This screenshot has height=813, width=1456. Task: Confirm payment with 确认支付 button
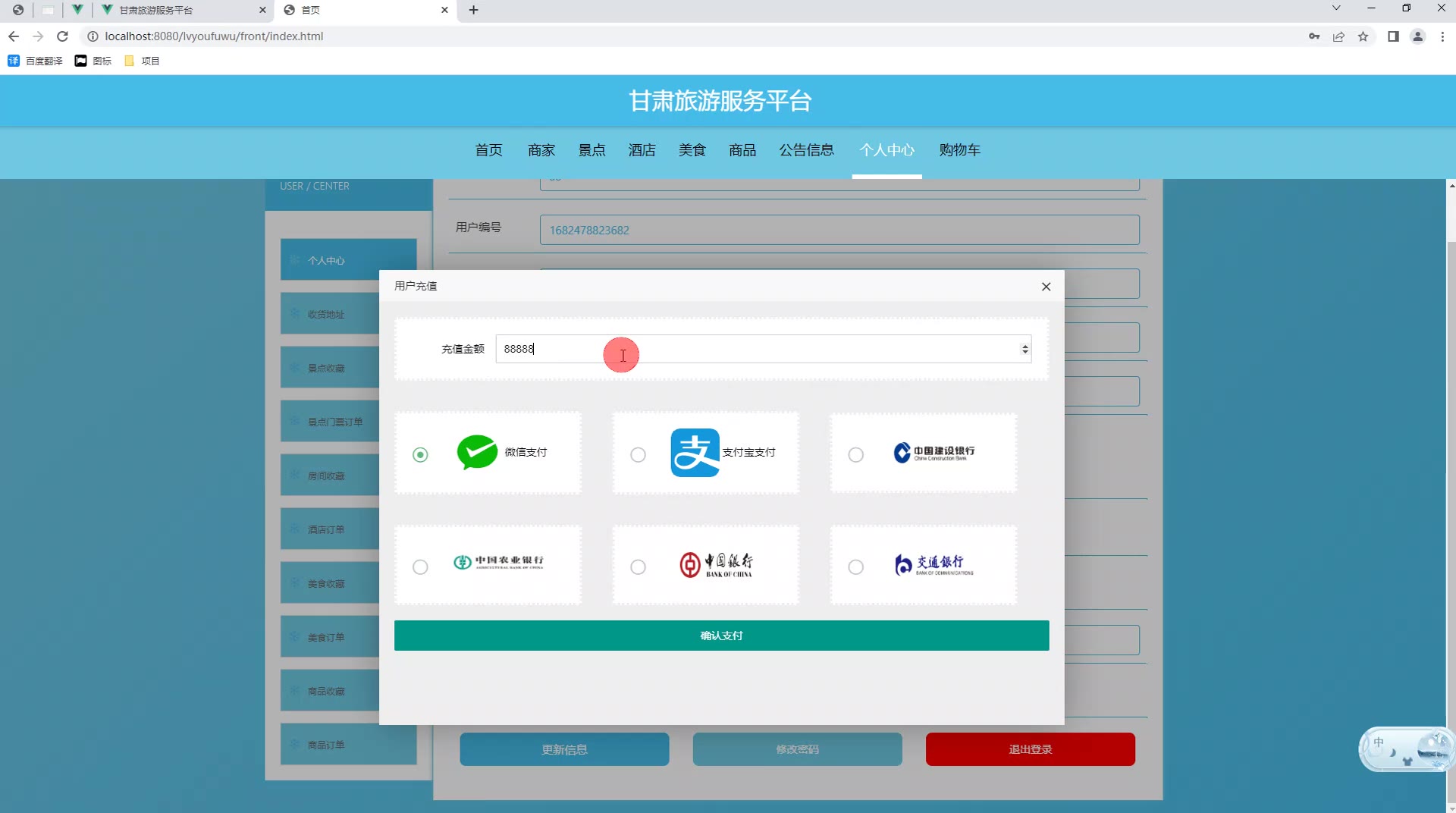(x=722, y=636)
